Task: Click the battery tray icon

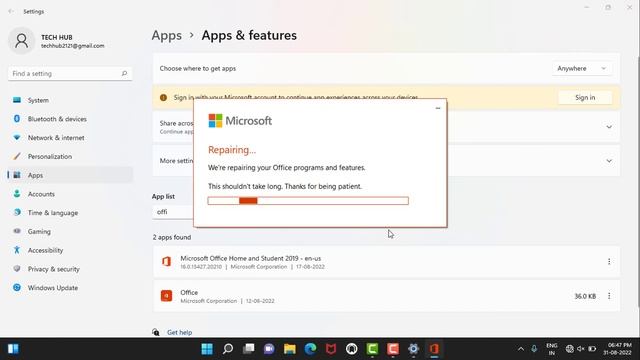Action: (x=592, y=349)
